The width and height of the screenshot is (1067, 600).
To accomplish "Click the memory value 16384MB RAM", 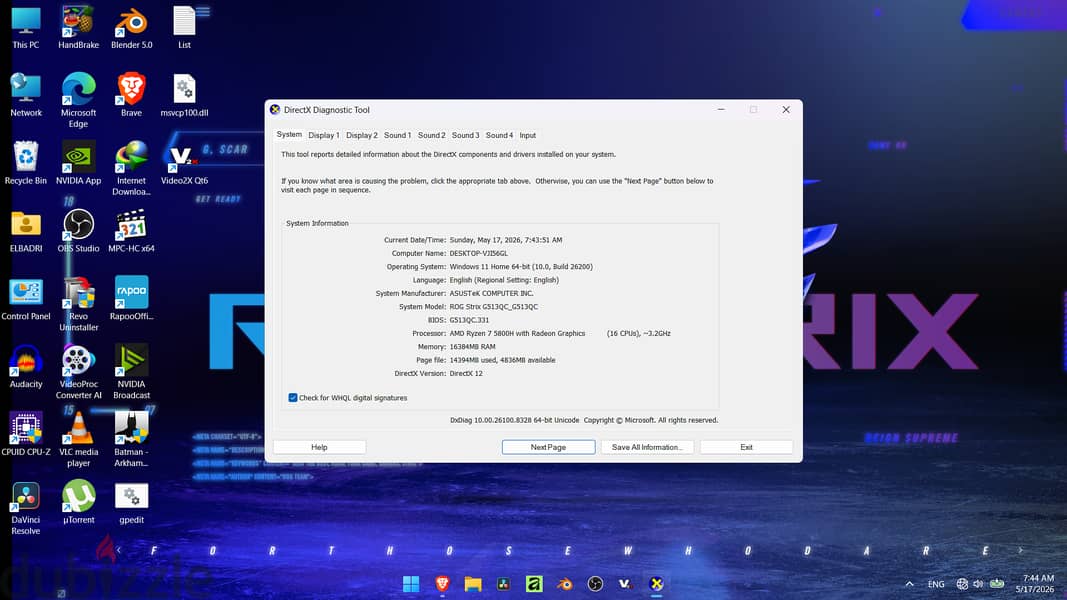I will coord(472,347).
